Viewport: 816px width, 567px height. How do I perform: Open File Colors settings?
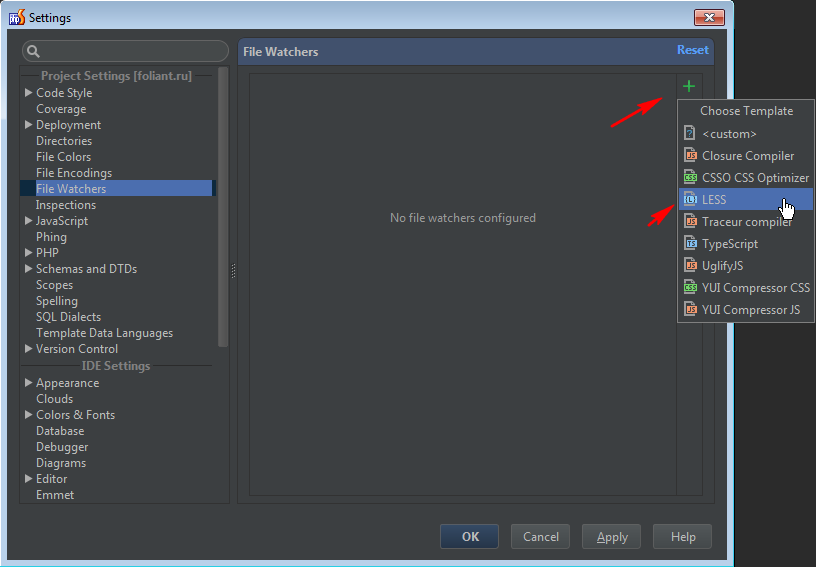click(63, 157)
